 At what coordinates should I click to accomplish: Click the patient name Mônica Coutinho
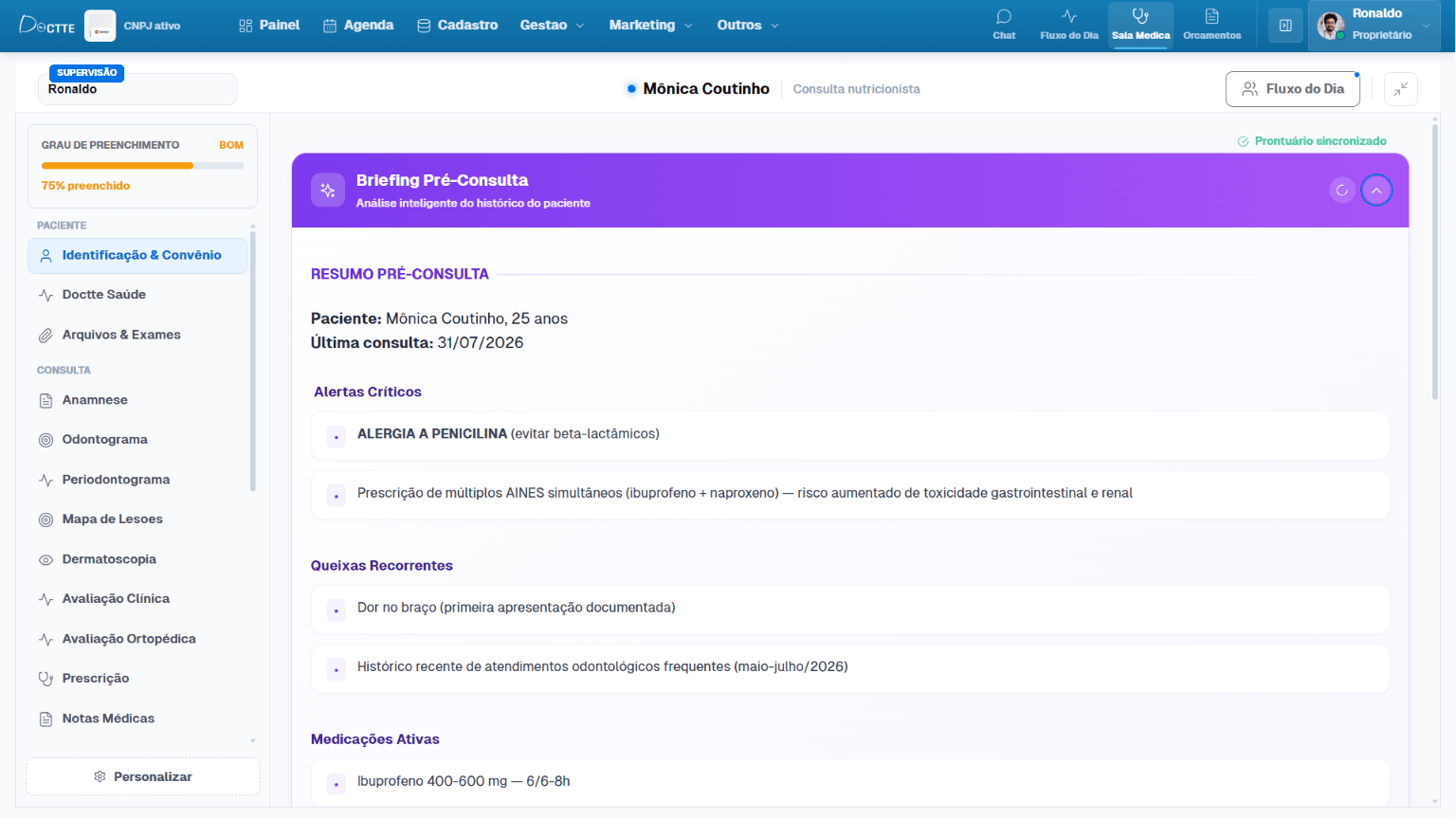[706, 89]
